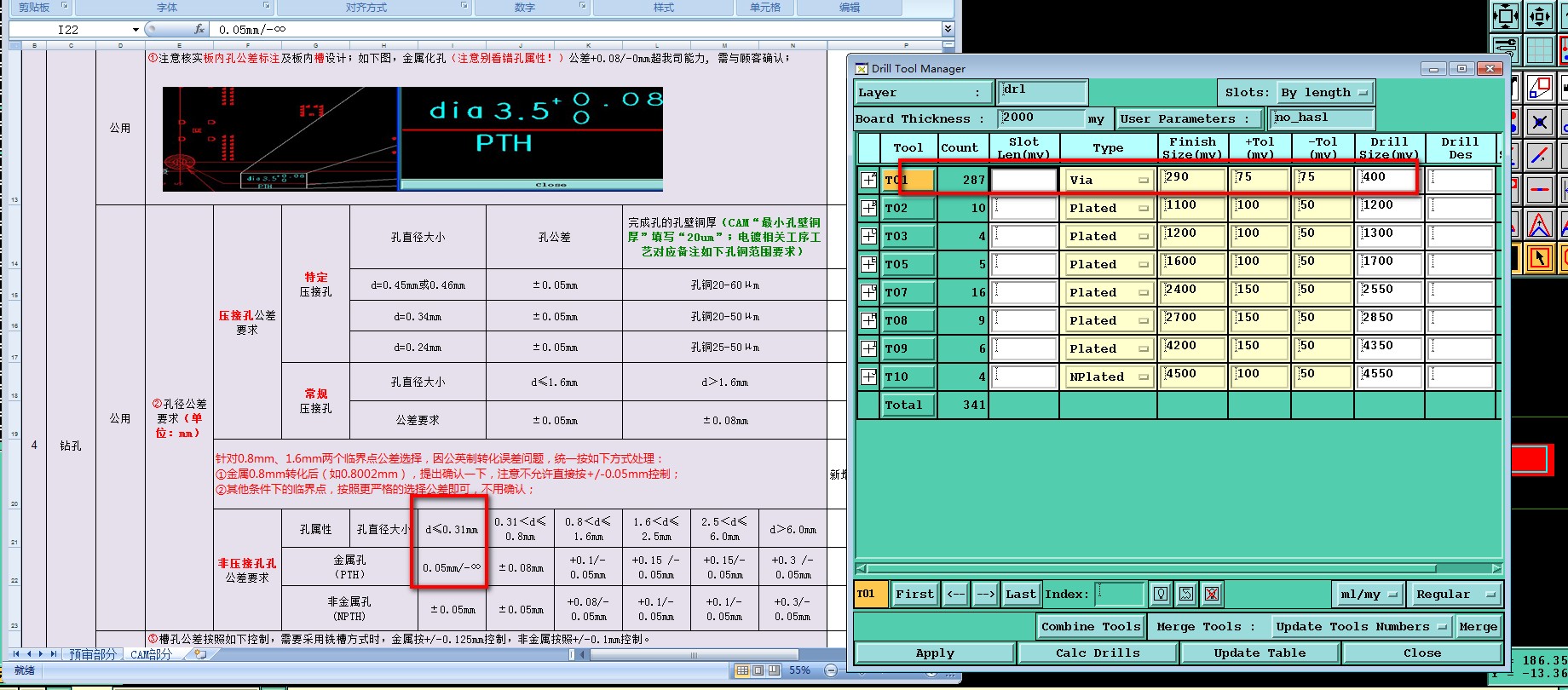Select the highlighted arrow pointer tool icon
Image resolution: width=1568 pixels, height=690 pixels.
(x=1539, y=257)
